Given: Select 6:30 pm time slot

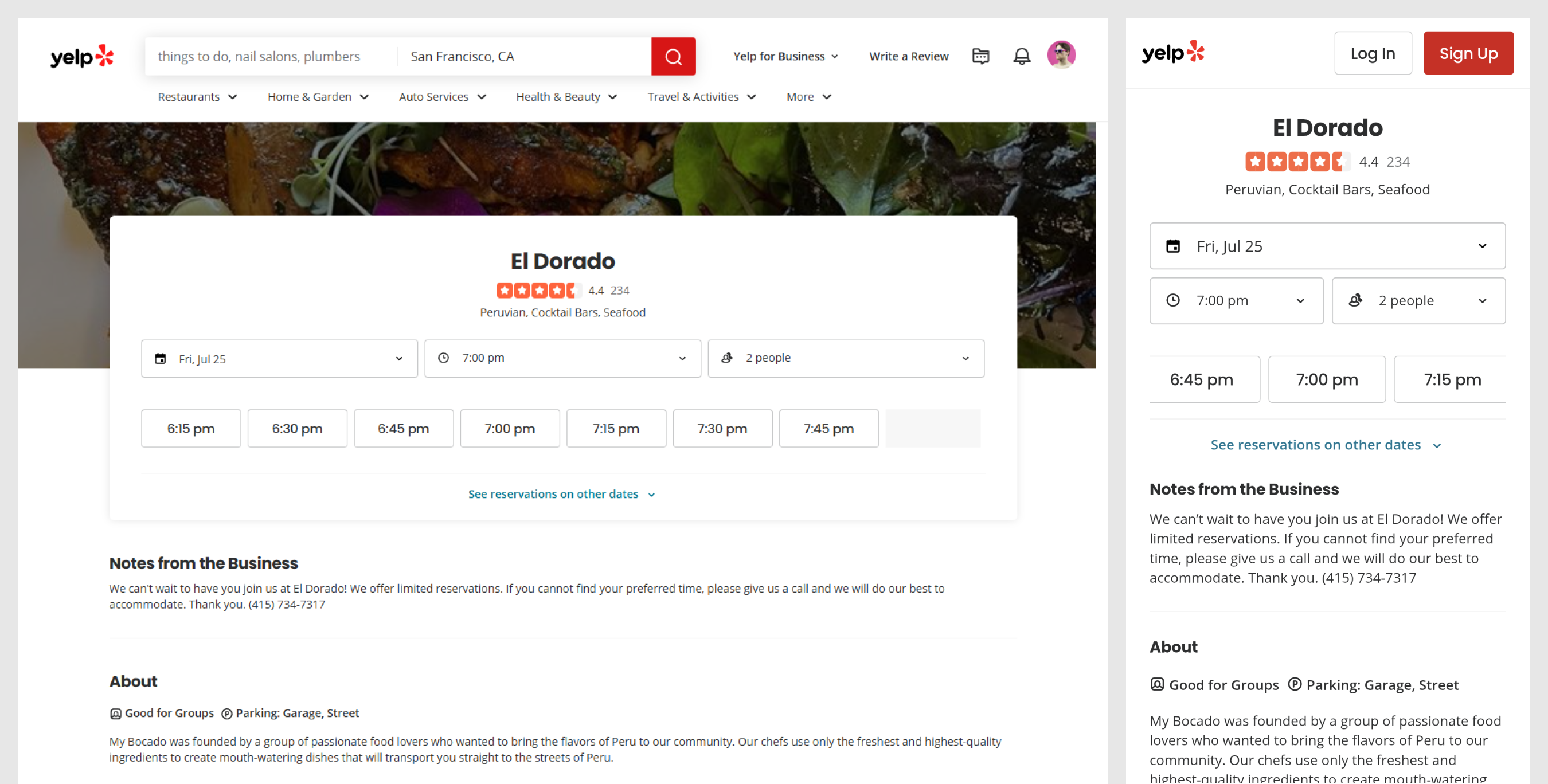Looking at the screenshot, I should [x=298, y=429].
